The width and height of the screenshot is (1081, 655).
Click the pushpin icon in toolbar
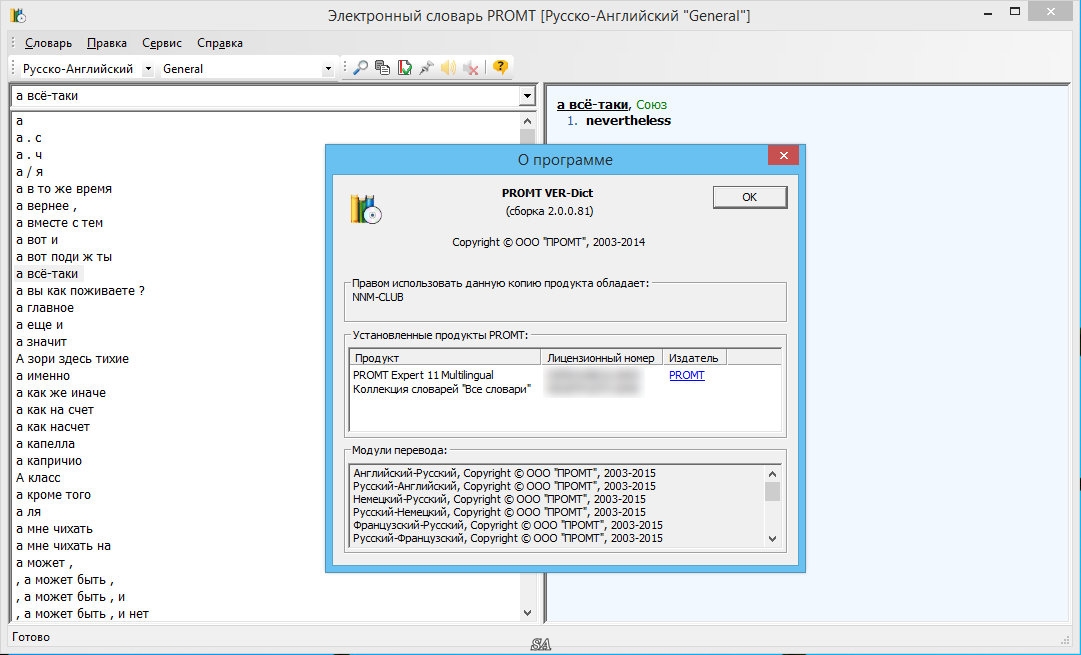[x=426, y=68]
